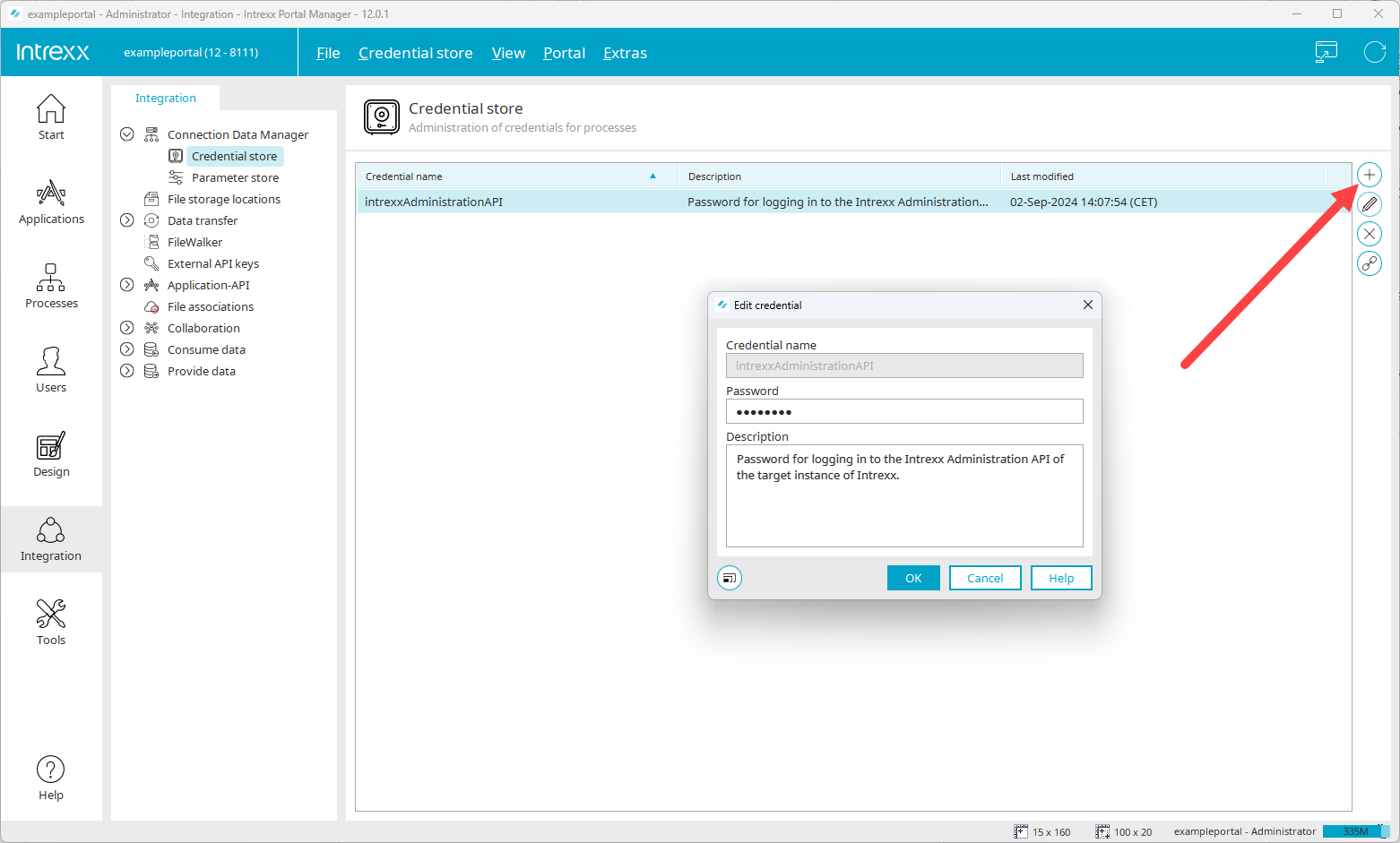
Task: Click exampleportal - Administrator status text
Action: pos(1245,831)
